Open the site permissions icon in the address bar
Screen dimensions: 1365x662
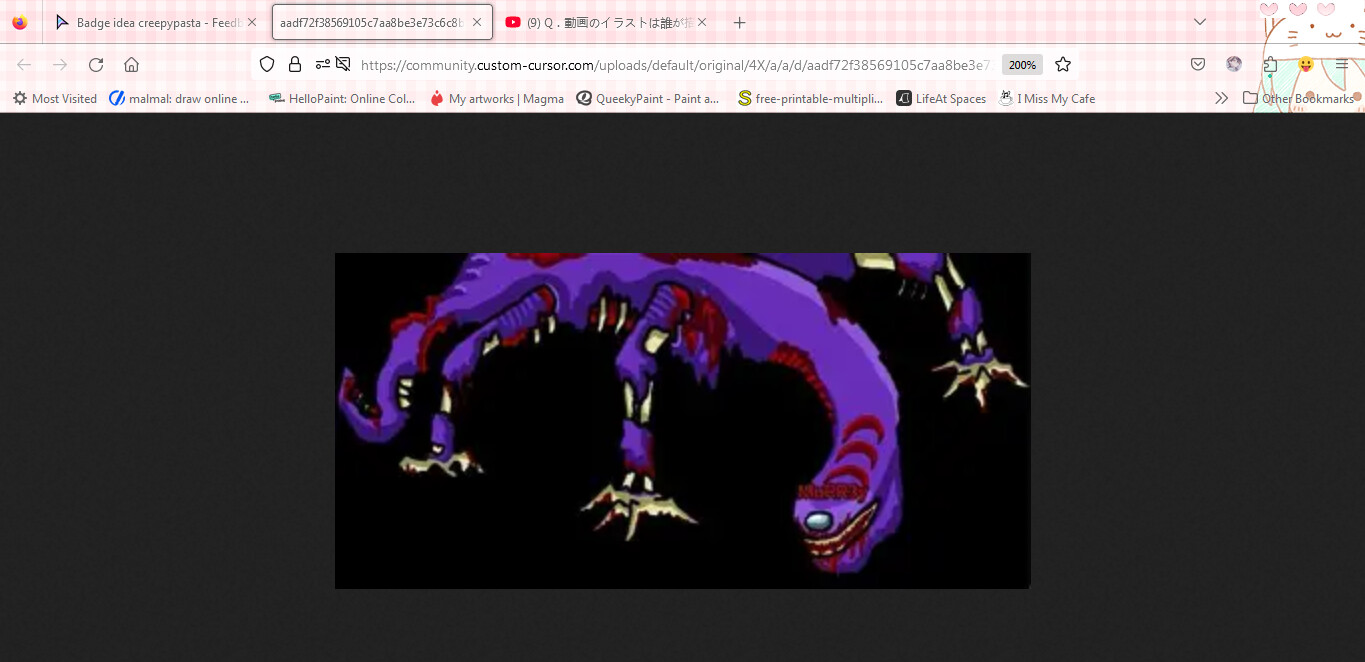tap(322, 64)
